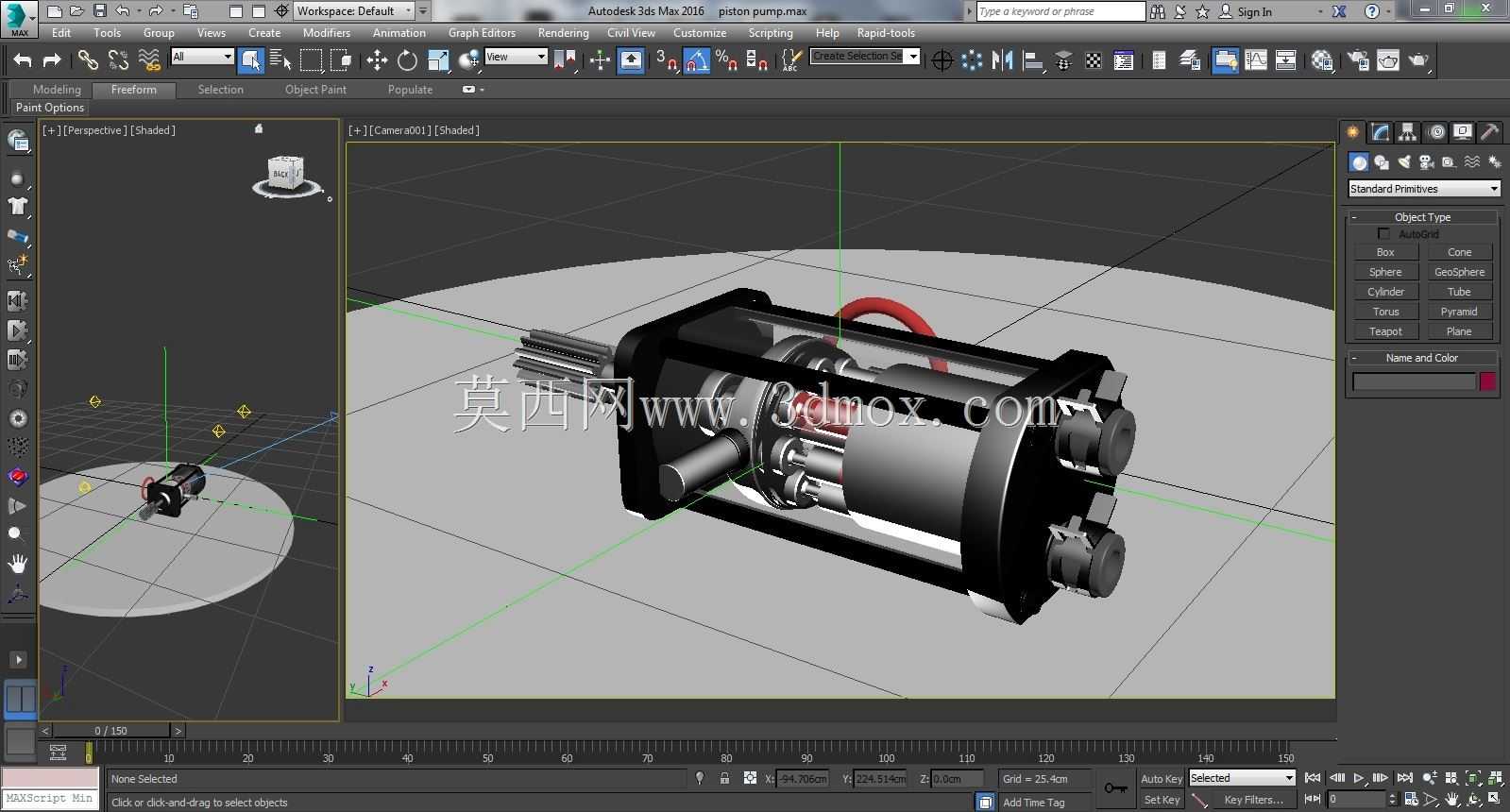Open the Material Editor icon
The height and width of the screenshot is (812, 1510).
coord(1322,60)
